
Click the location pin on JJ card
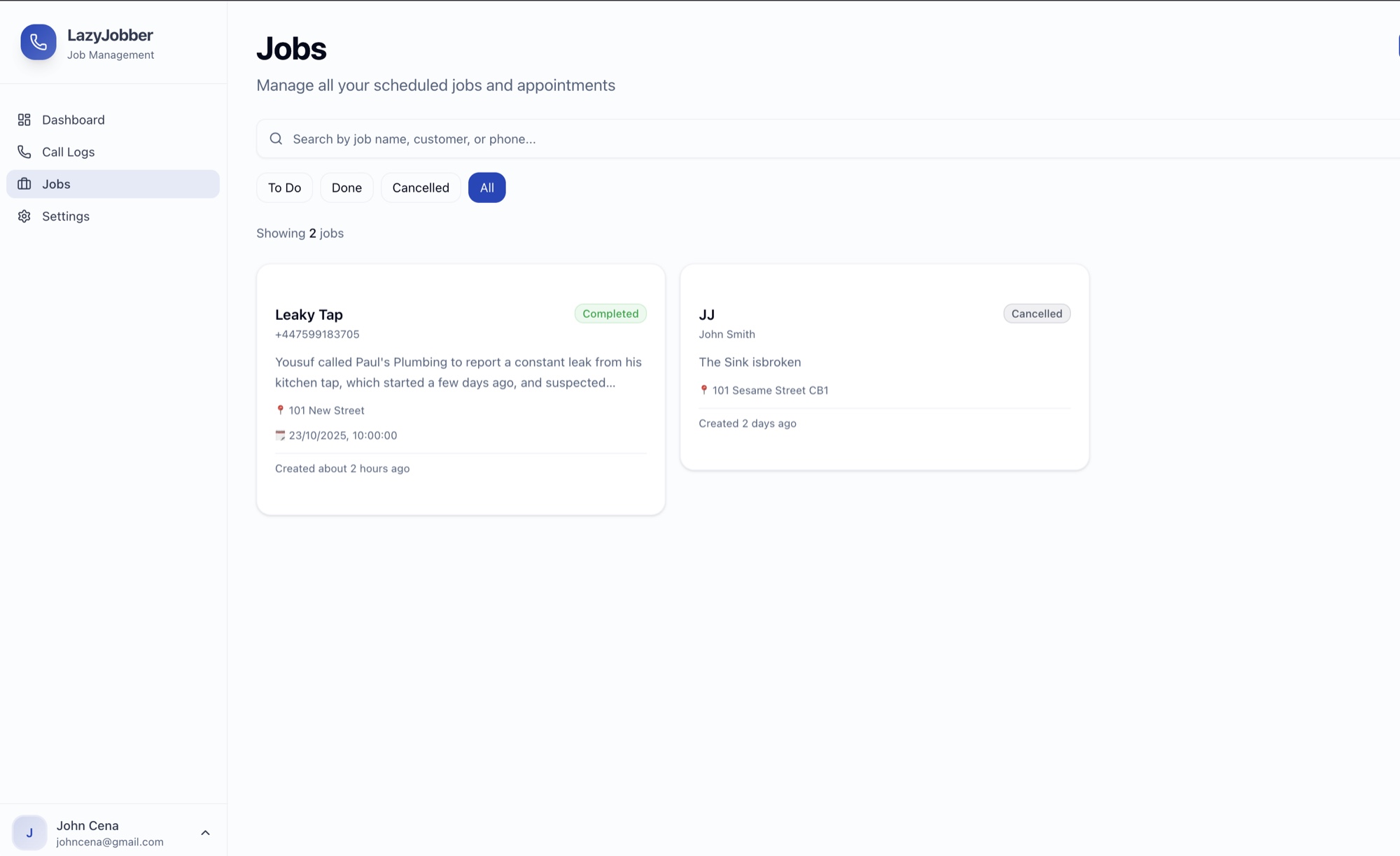click(703, 390)
